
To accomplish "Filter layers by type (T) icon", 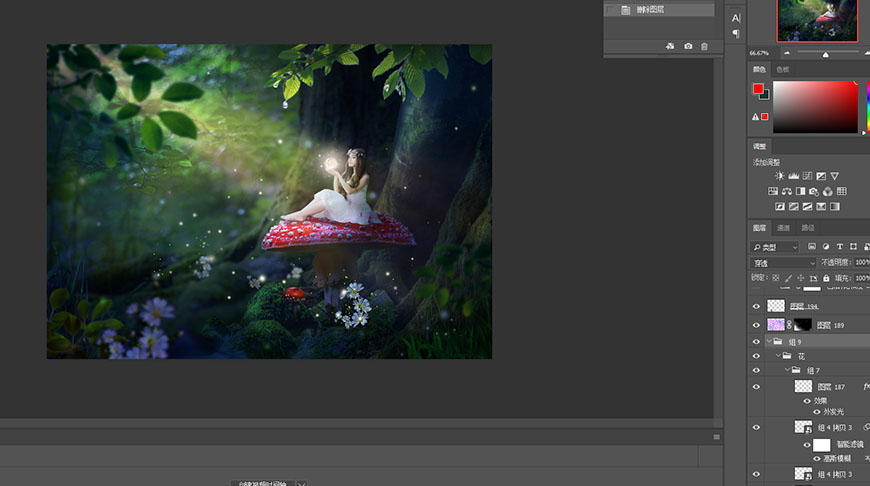I will tap(839, 246).
